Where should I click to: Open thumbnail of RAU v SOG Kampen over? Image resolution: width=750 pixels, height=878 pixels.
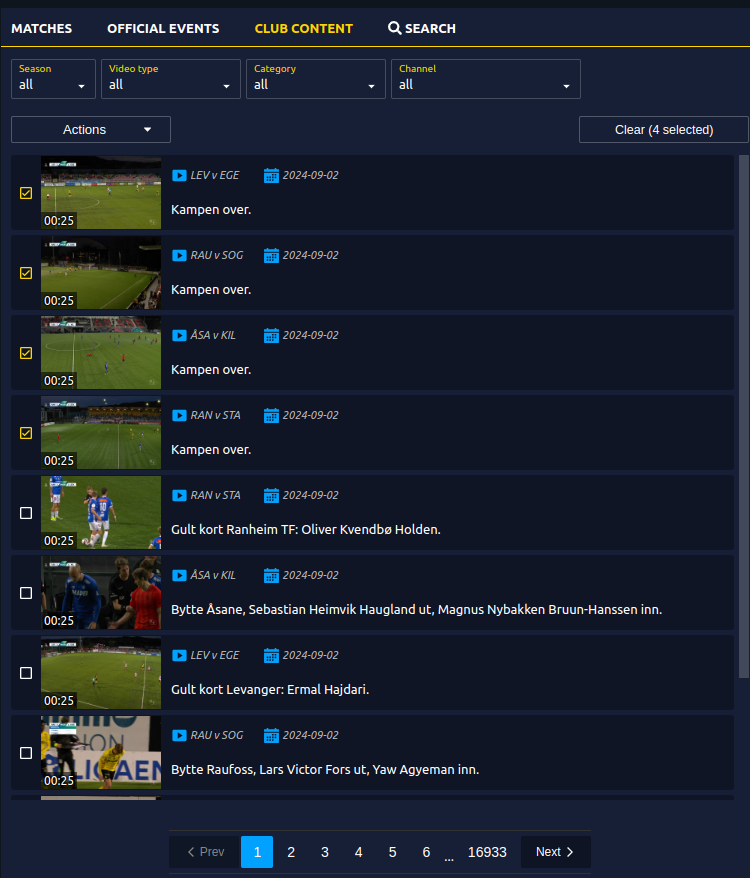click(101, 273)
